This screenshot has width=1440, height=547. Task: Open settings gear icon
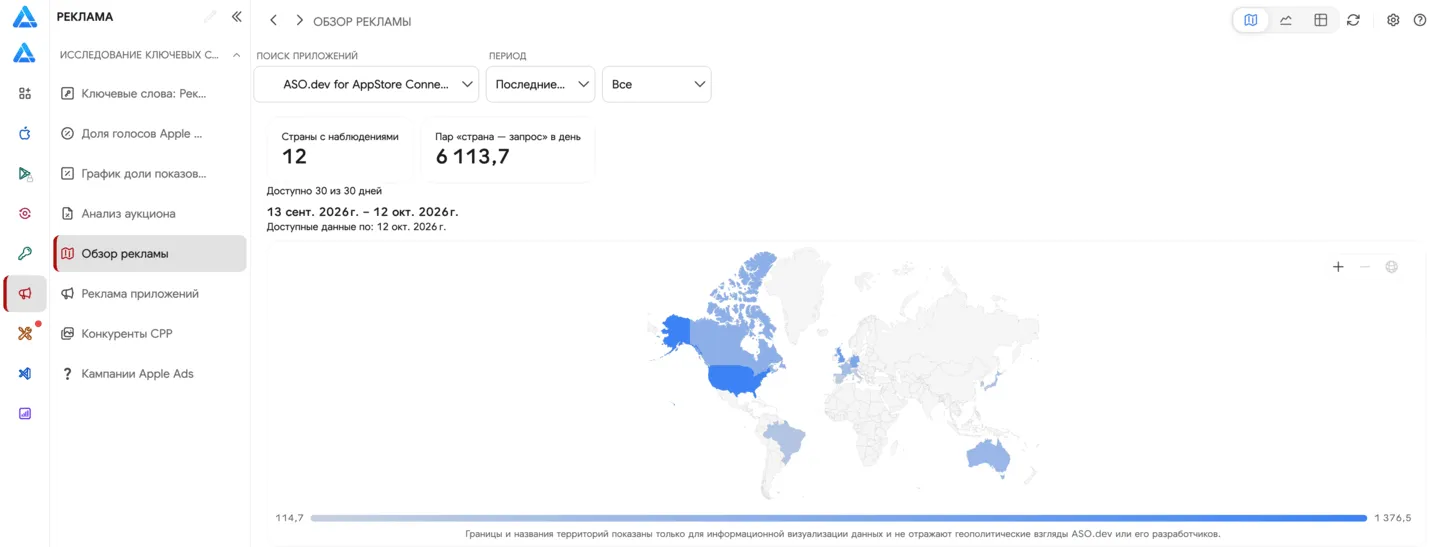point(1393,20)
